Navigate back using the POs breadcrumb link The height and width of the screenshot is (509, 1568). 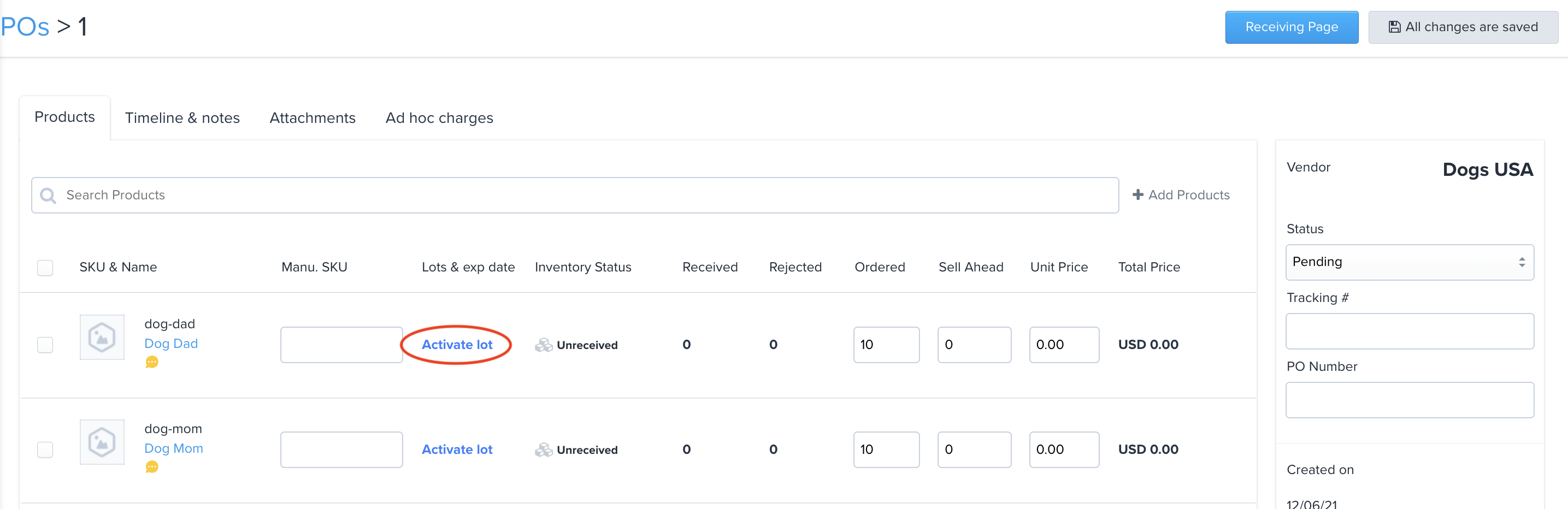pyautogui.click(x=25, y=26)
